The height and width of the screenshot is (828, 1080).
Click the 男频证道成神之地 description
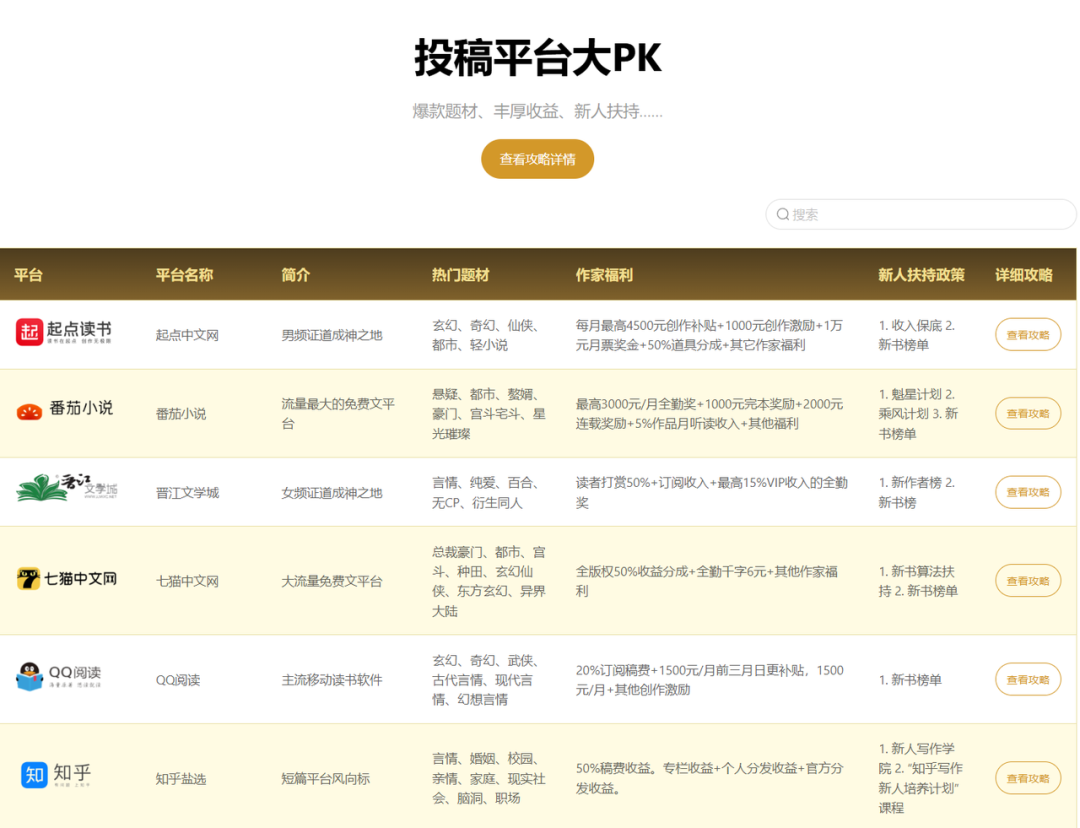pos(331,335)
